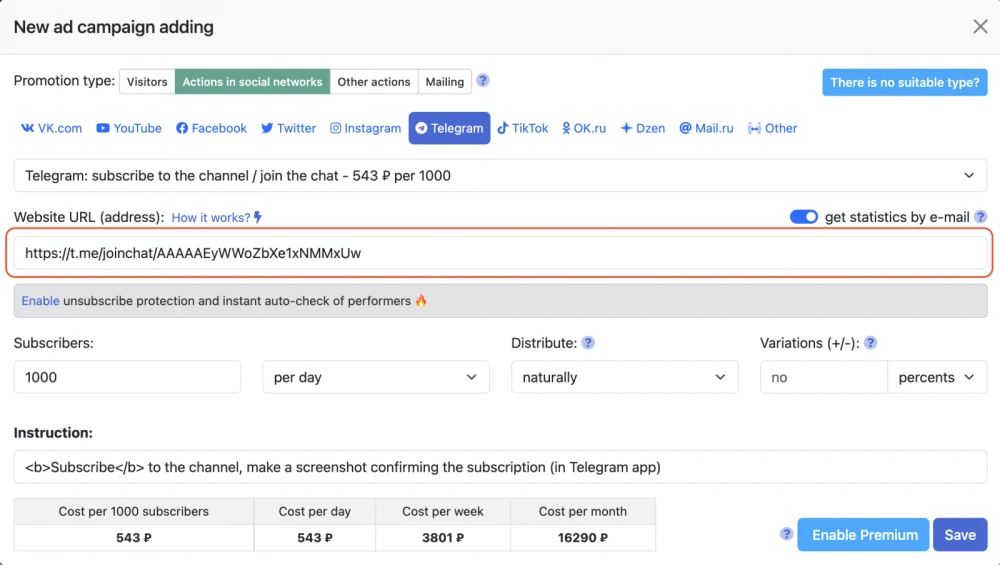Click the Variations help question mark

[871, 343]
